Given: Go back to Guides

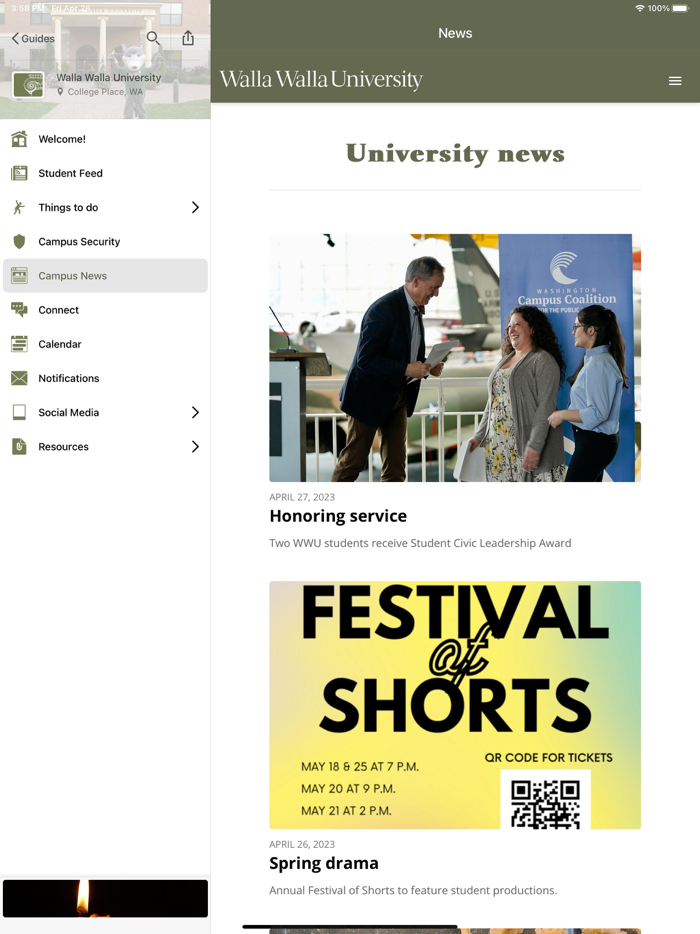Looking at the screenshot, I should pos(33,39).
